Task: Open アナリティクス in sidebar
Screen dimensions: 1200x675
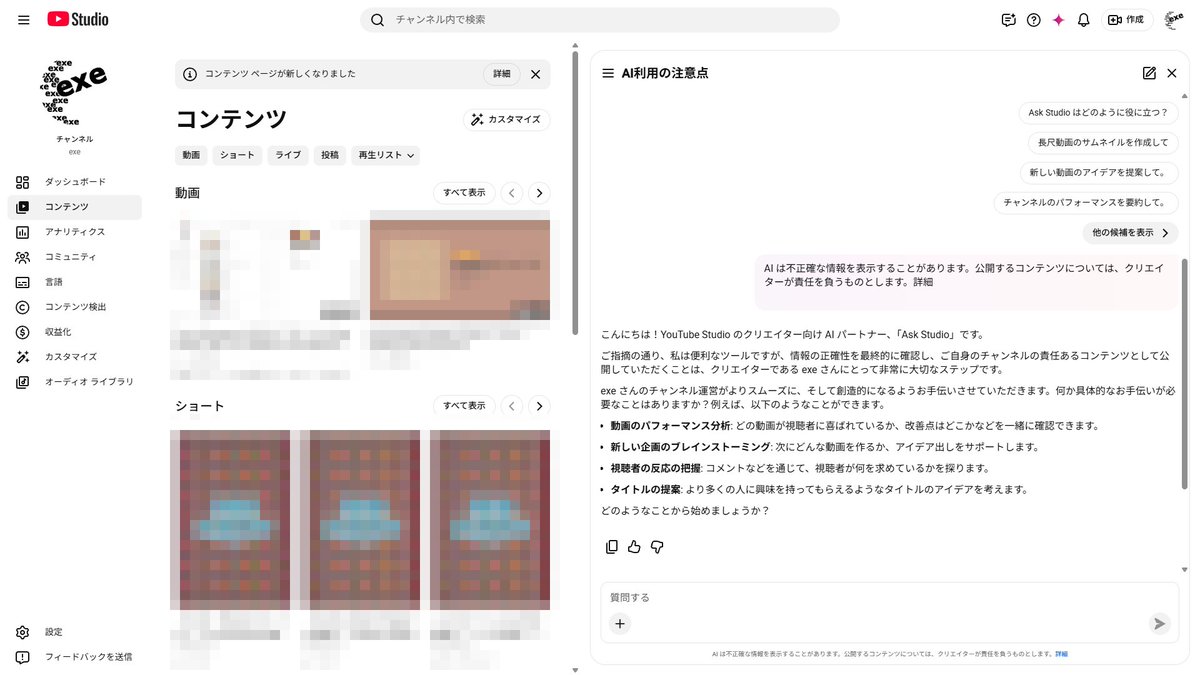Action: pyautogui.click(x=75, y=232)
